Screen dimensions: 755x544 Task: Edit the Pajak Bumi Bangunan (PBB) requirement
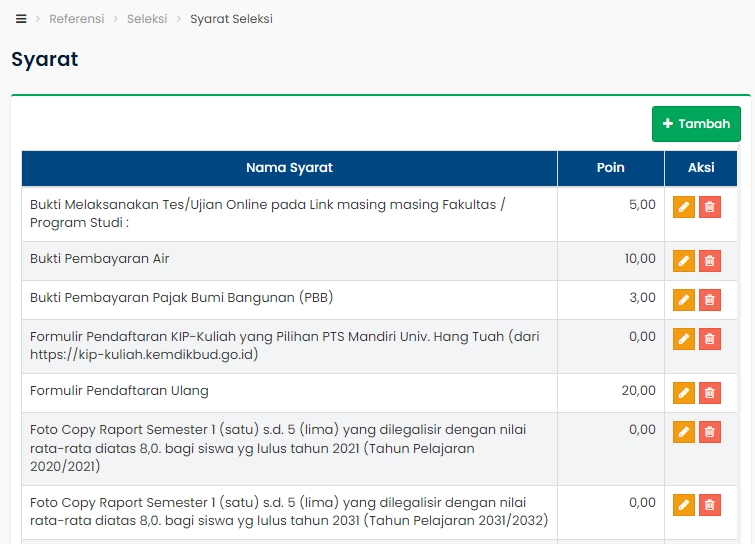click(684, 300)
